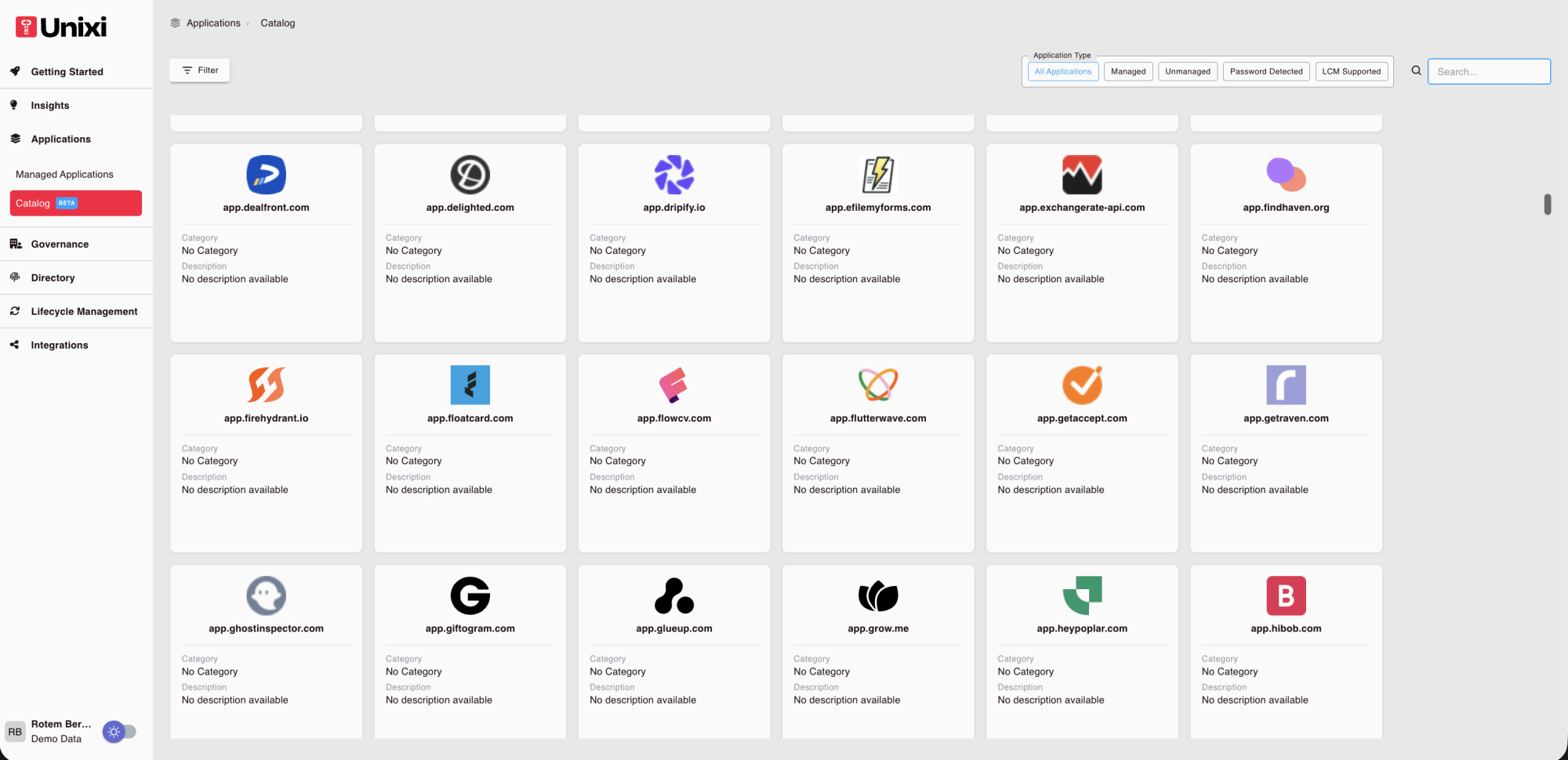Toggle the light/dark theme switch
The height and width of the screenshot is (760, 1568).
119,732
